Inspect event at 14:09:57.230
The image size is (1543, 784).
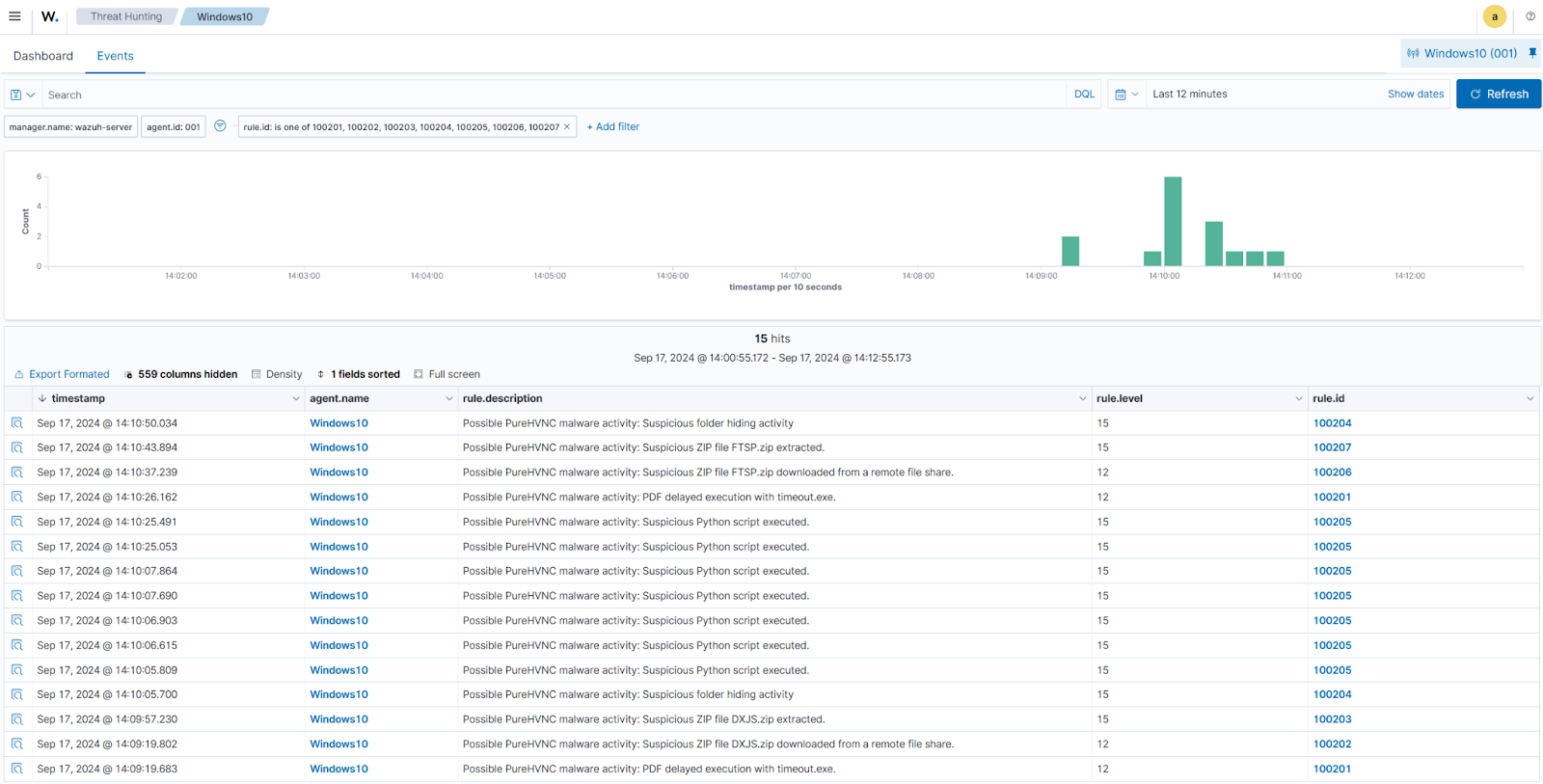pos(17,719)
